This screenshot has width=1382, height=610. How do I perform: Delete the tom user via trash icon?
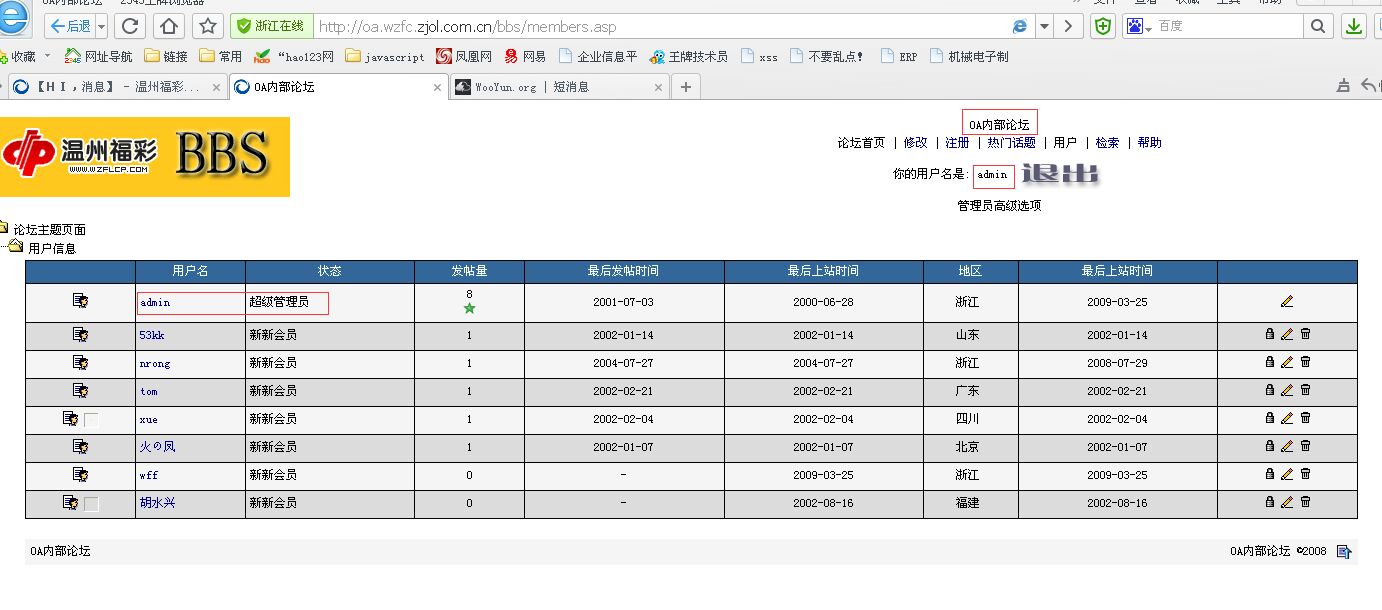(1305, 390)
